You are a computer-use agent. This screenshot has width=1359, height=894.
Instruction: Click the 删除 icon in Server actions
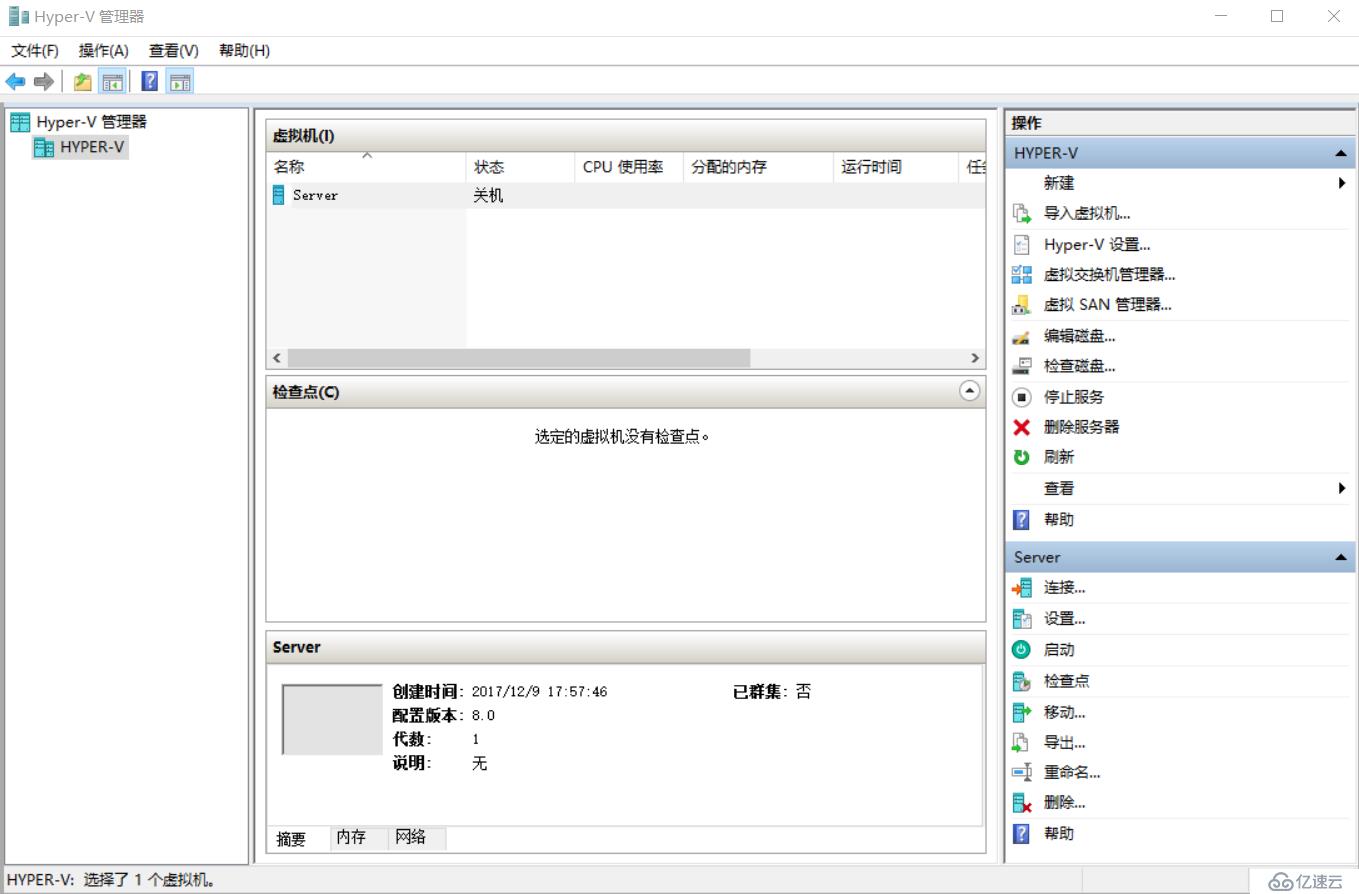tap(1021, 802)
